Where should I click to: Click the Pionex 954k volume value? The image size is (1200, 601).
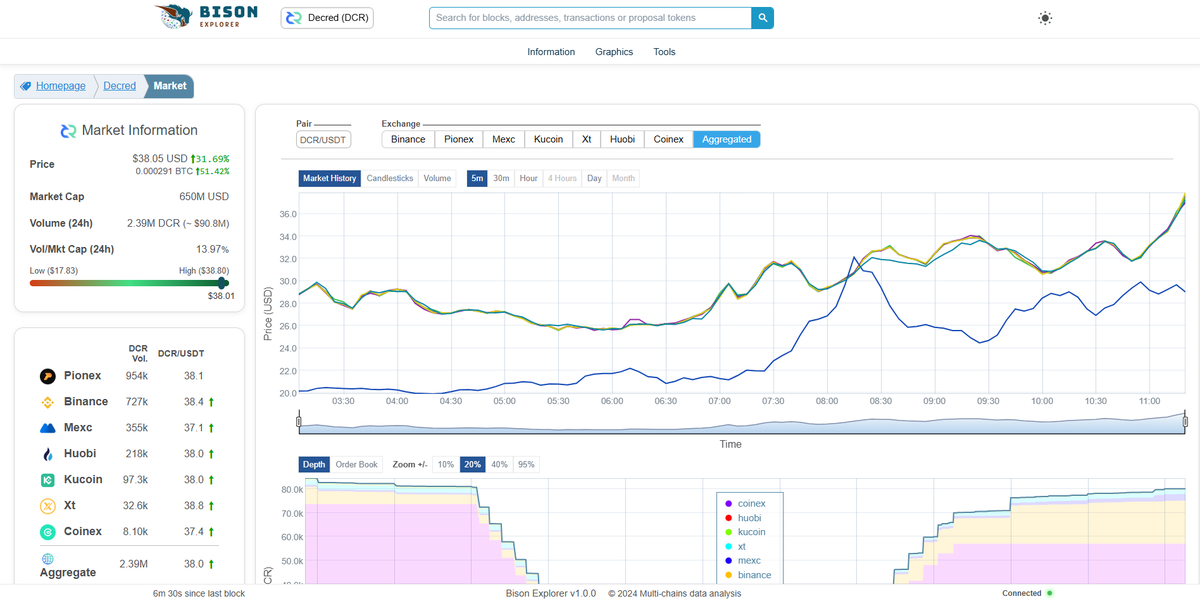137,376
